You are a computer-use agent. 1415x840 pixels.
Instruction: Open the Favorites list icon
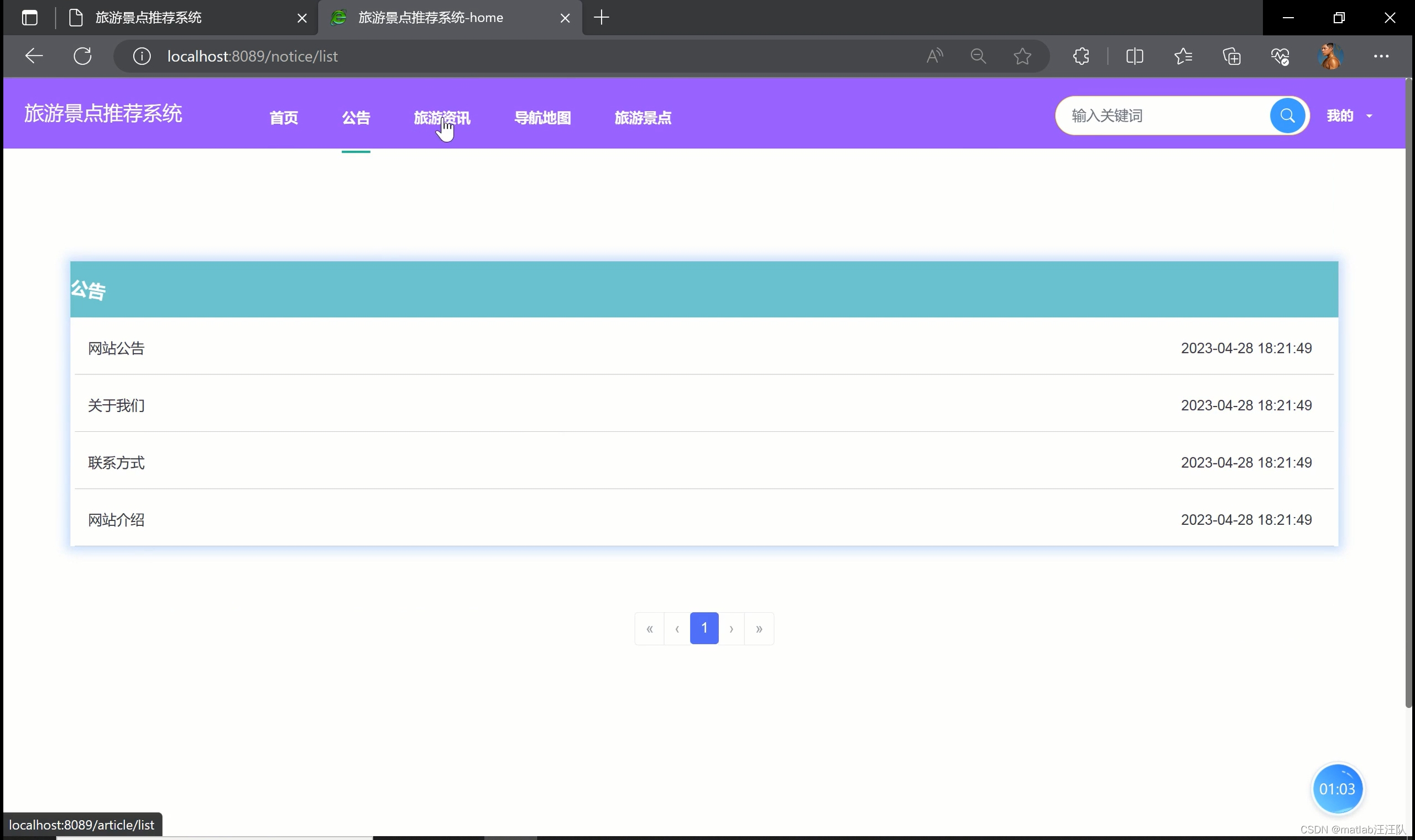1183,56
